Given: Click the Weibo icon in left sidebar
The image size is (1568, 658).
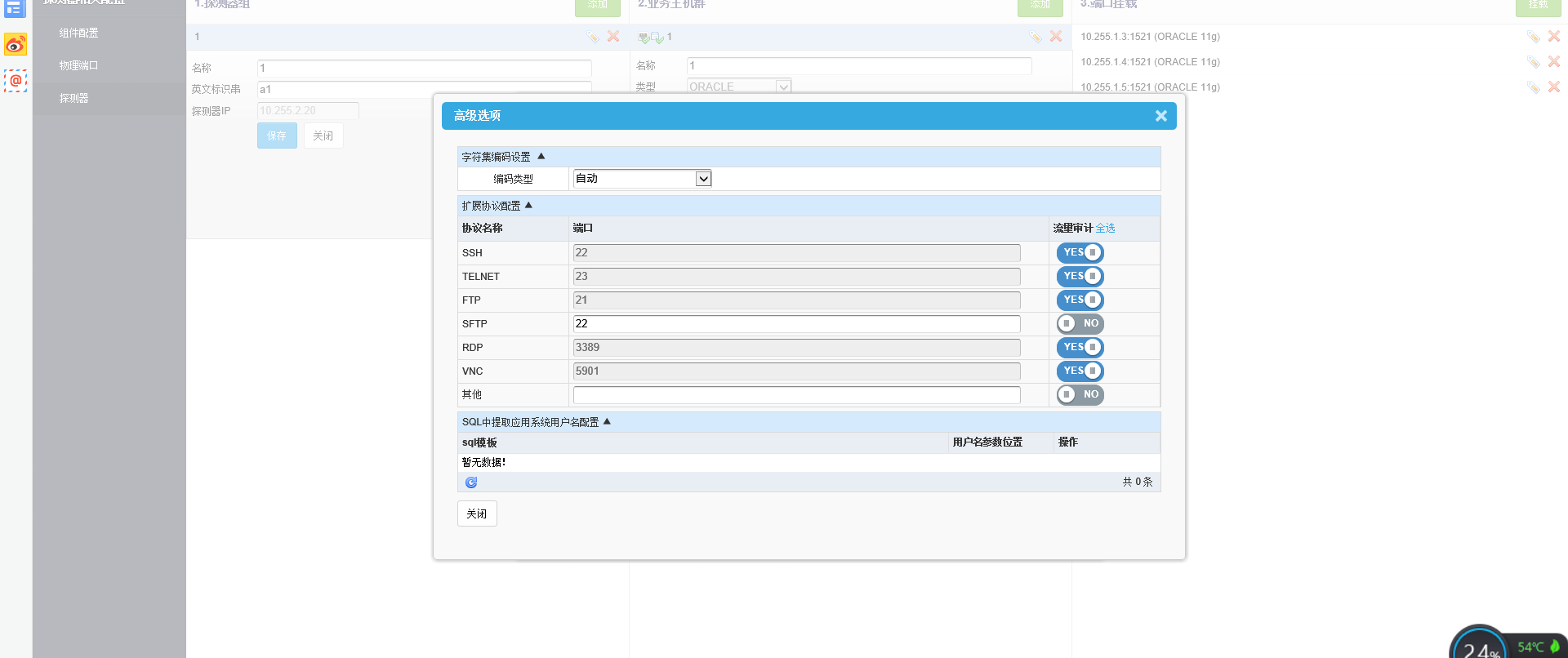Looking at the screenshot, I should point(16,44).
